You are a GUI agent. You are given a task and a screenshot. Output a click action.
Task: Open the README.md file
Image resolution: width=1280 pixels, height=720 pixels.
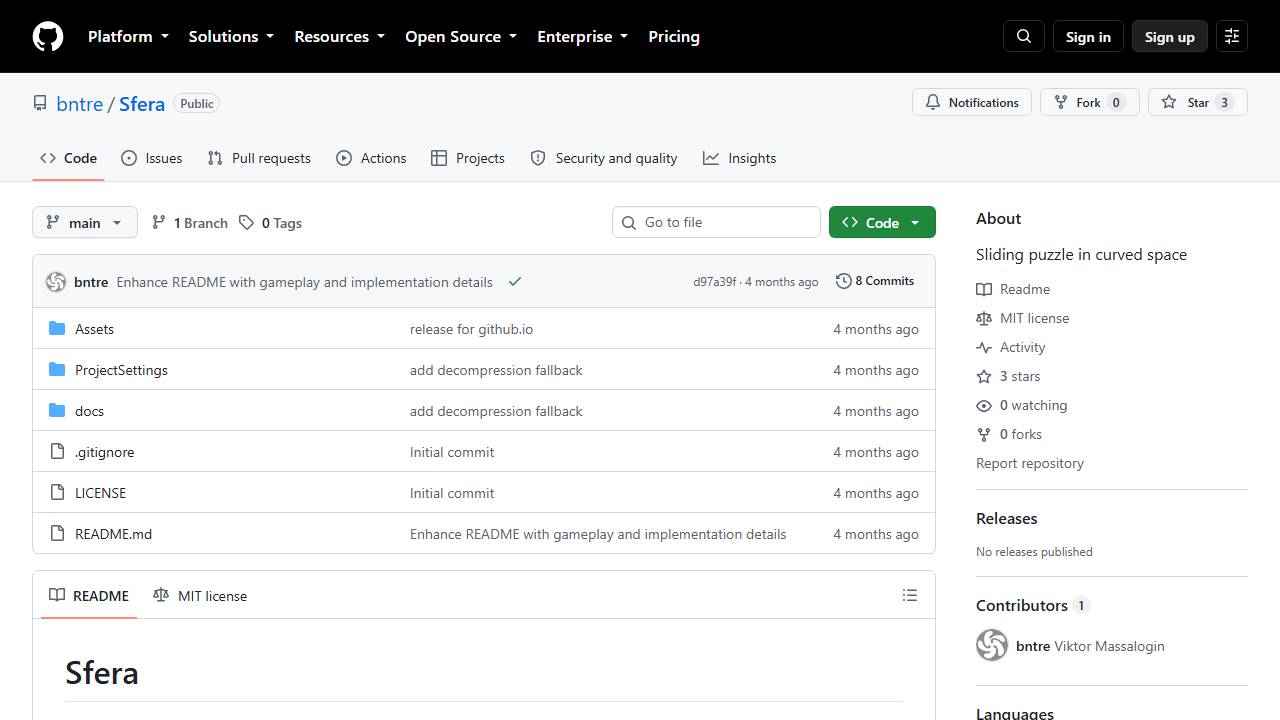pos(113,534)
